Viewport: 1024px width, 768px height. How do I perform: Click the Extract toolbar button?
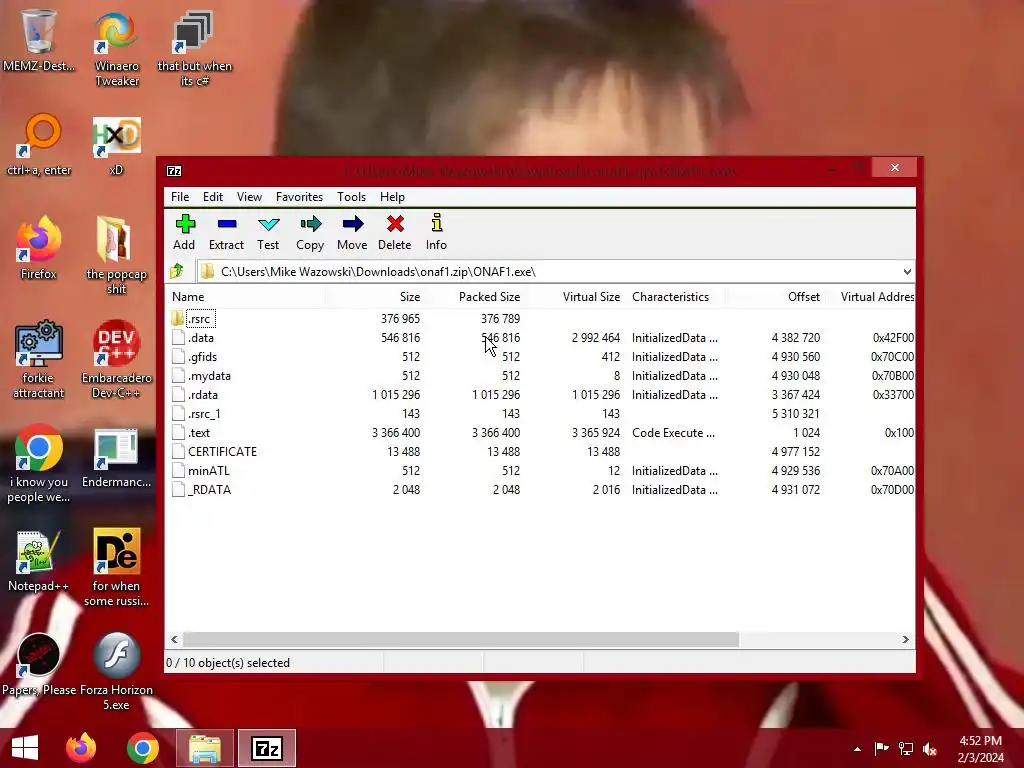[x=226, y=232]
